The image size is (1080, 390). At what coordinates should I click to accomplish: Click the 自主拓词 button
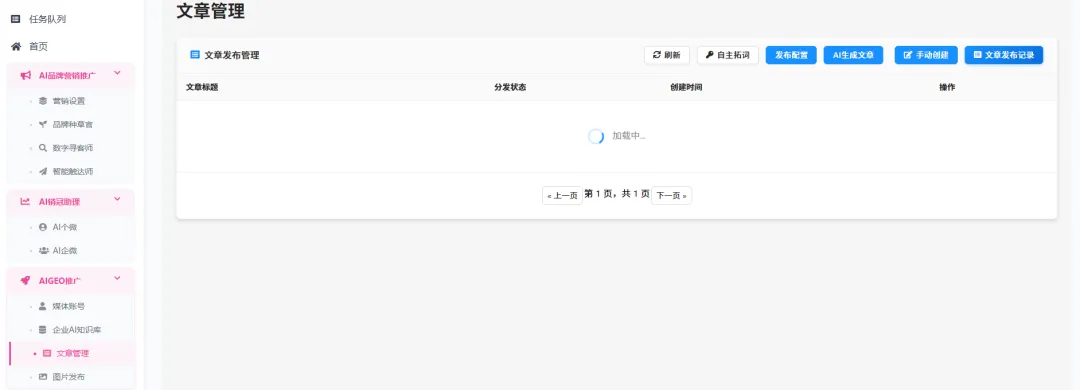click(727, 55)
